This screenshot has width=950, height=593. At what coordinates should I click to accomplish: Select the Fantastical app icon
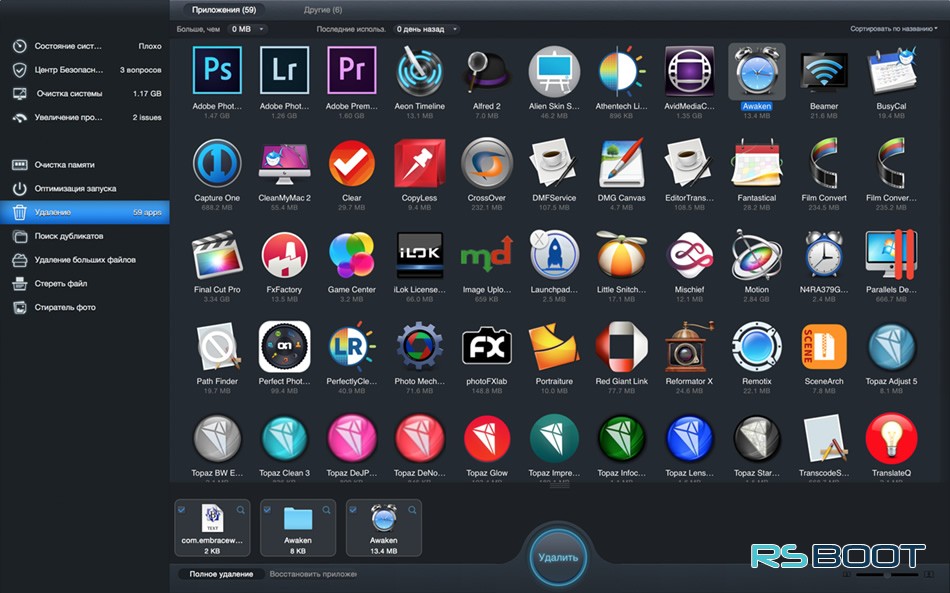click(756, 164)
